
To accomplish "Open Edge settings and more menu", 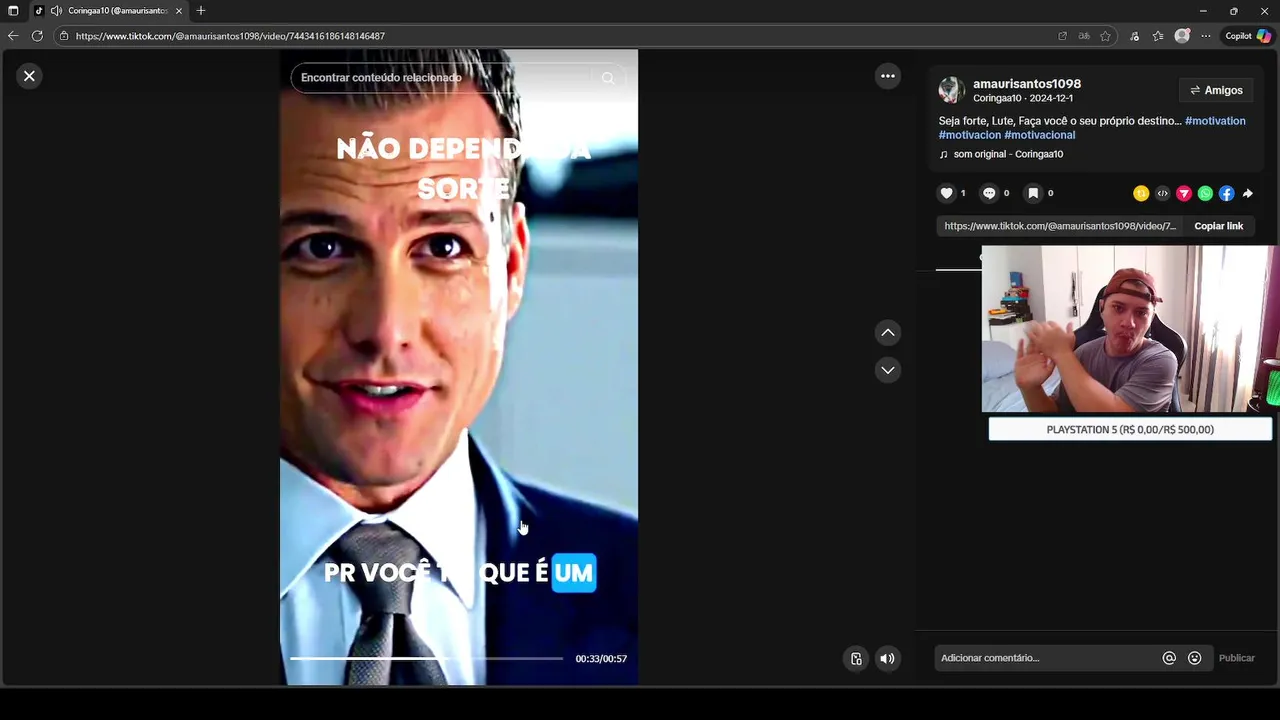I will [x=1206, y=36].
